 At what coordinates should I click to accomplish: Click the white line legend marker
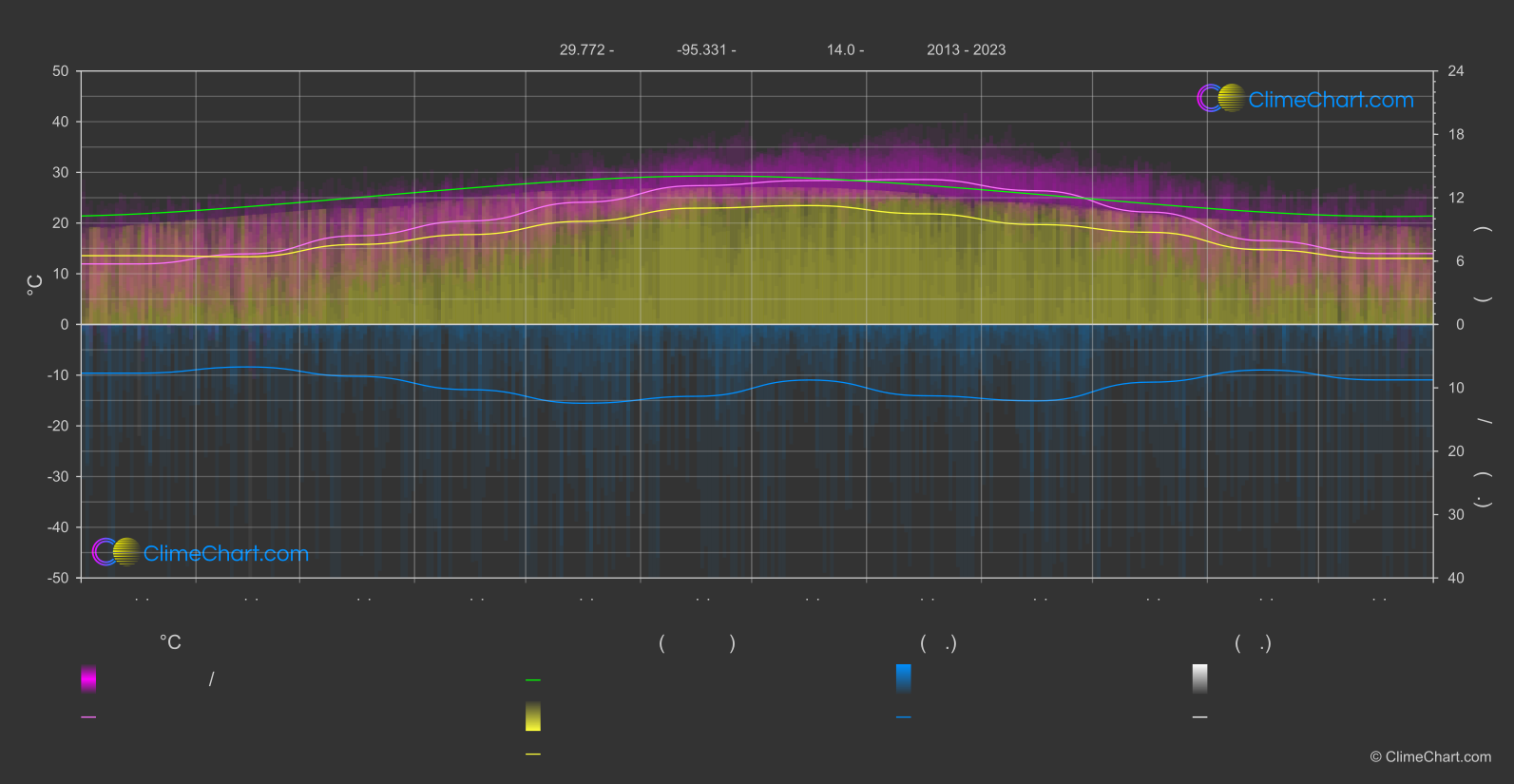1200,717
